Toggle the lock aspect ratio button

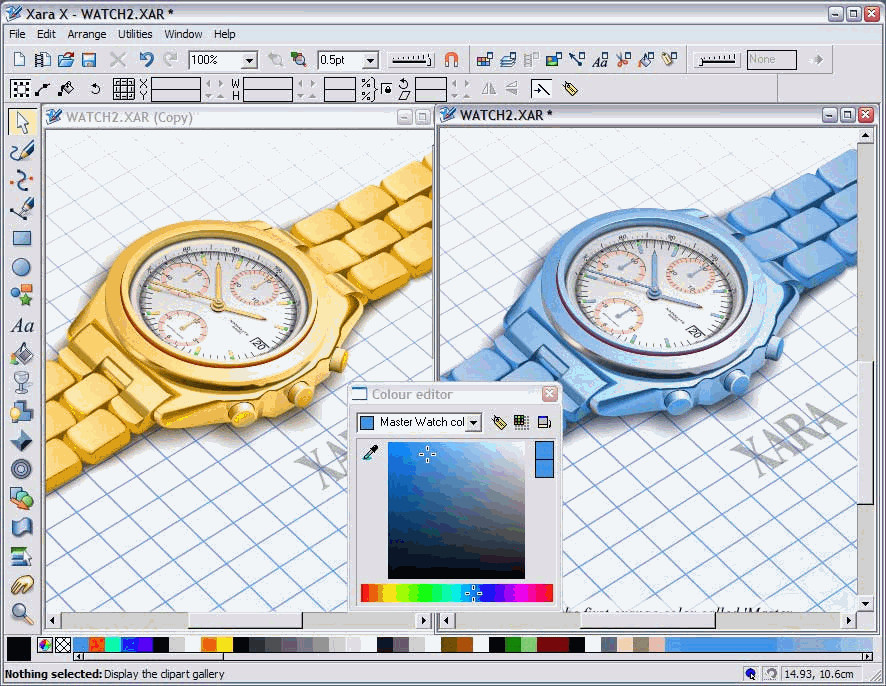pos(387,89)
